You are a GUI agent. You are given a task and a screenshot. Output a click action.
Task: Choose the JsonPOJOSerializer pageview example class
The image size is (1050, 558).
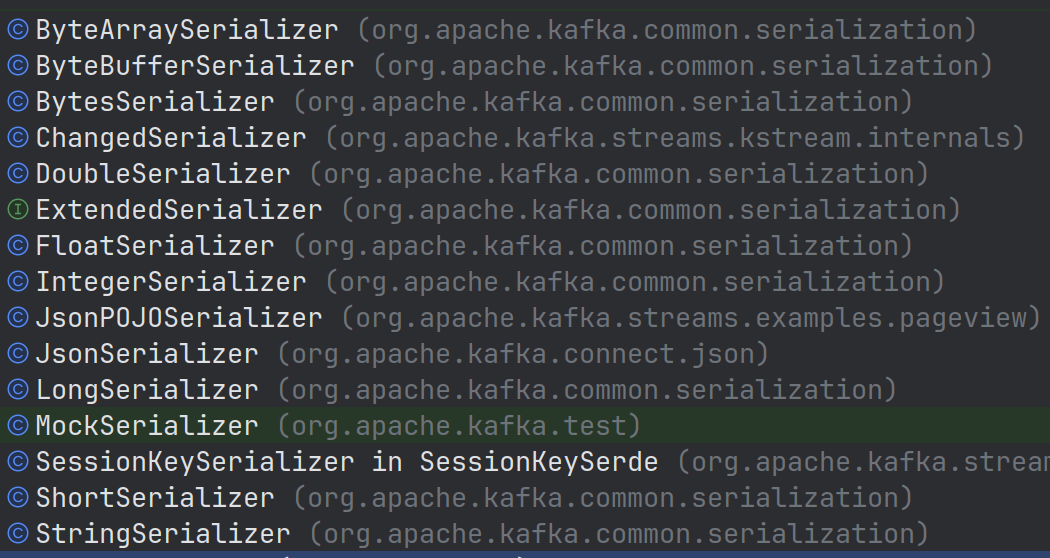(525, 318)
